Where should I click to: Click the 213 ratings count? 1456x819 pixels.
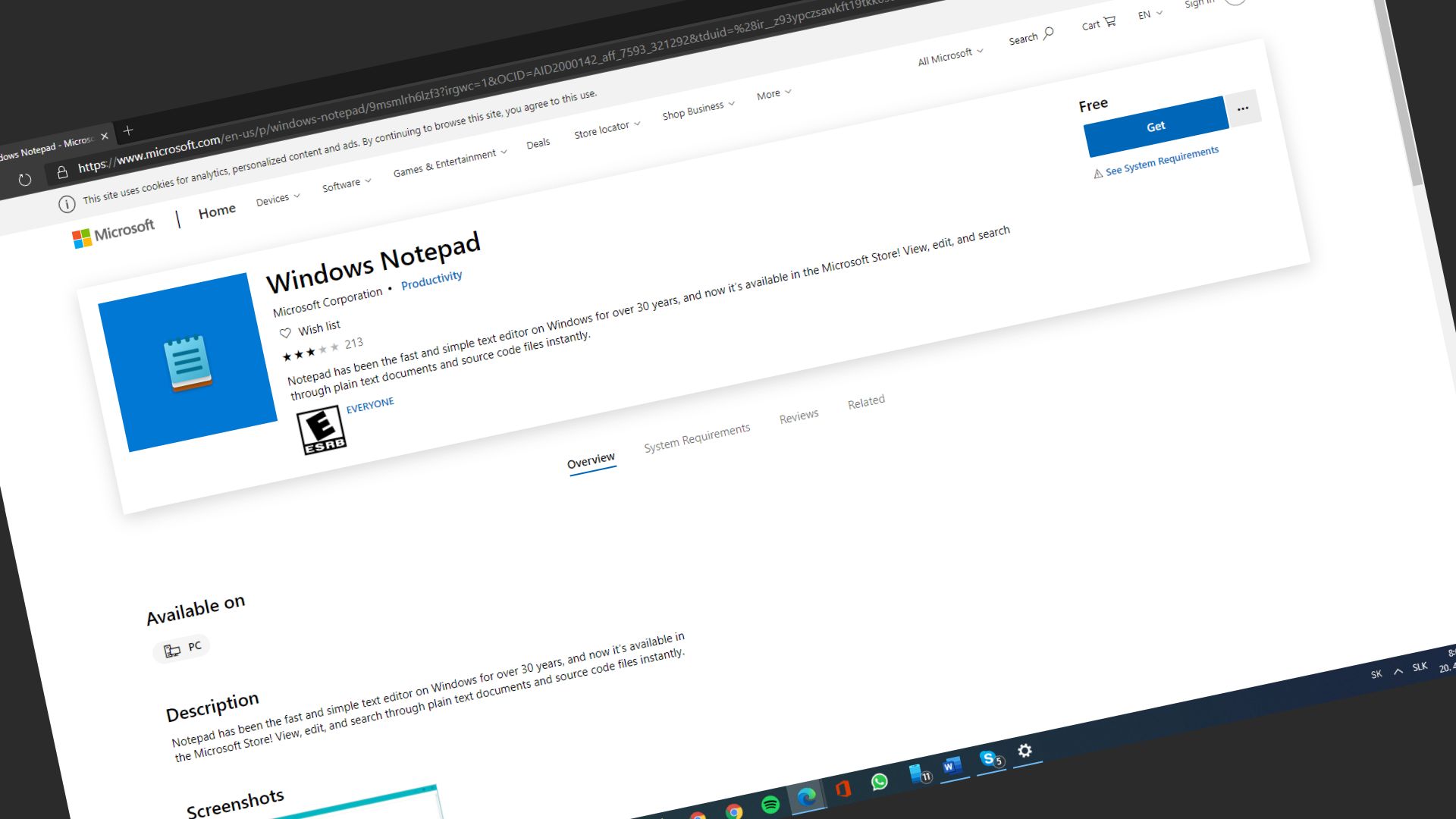[x=353, y=344]
